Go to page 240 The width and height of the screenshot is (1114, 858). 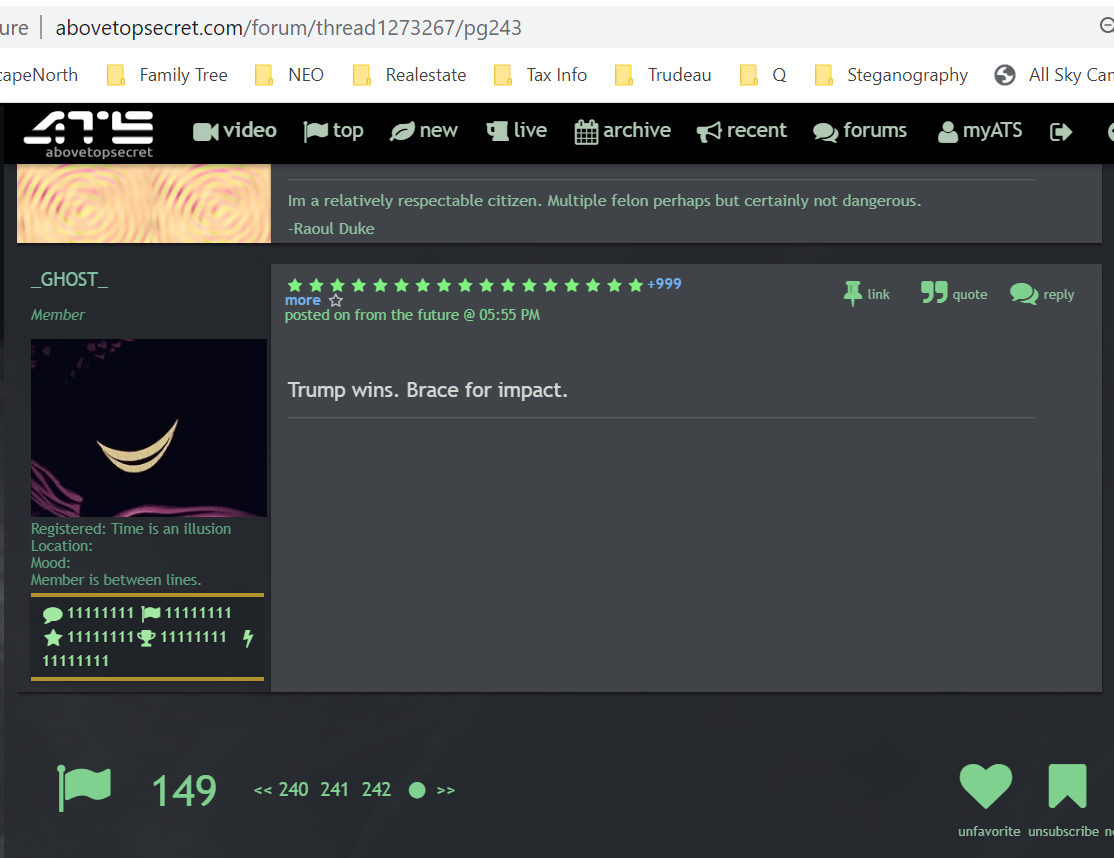pos(293,790)
